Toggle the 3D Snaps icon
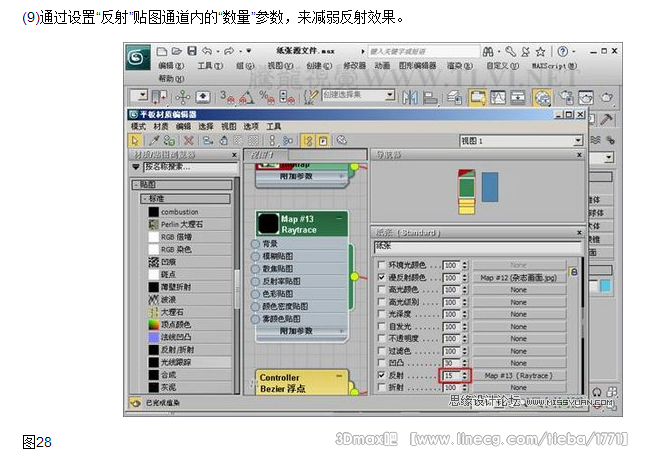657x456 pixels. 227,97
